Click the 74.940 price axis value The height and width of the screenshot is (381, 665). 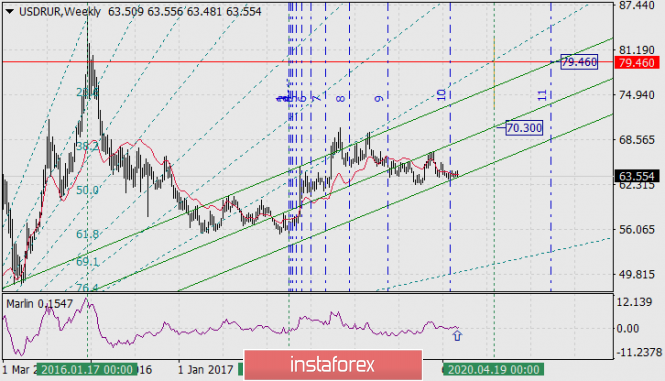pos(637,95)
